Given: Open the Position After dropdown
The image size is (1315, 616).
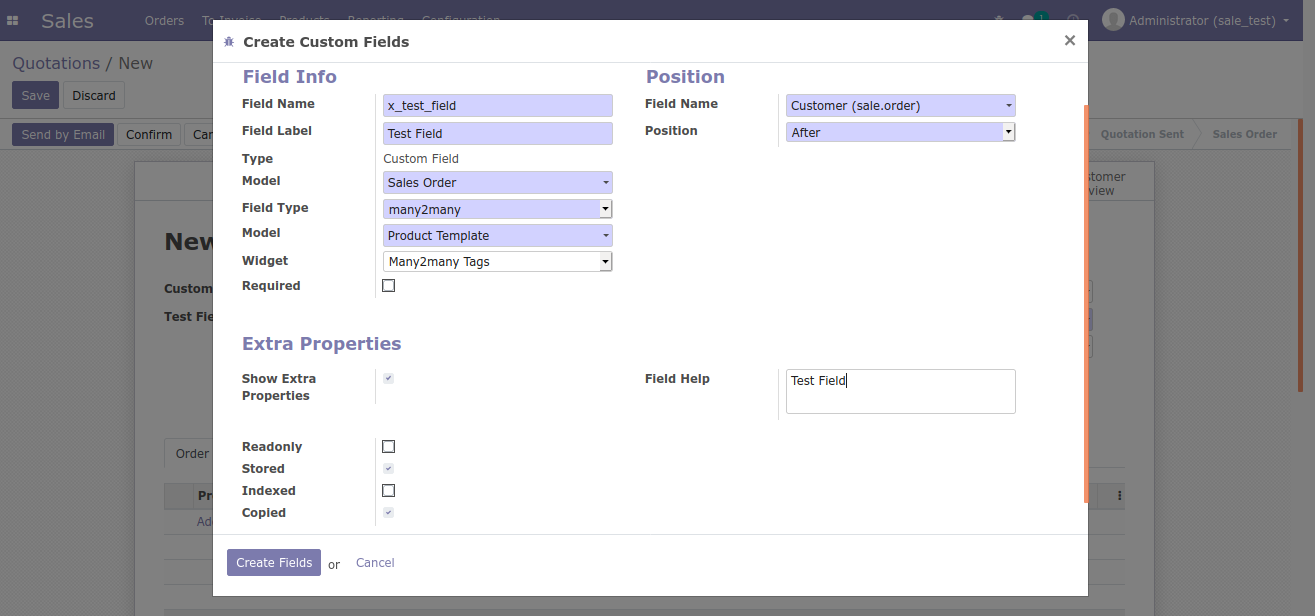Looking at the screenshot, I should [x=900, y=132].
